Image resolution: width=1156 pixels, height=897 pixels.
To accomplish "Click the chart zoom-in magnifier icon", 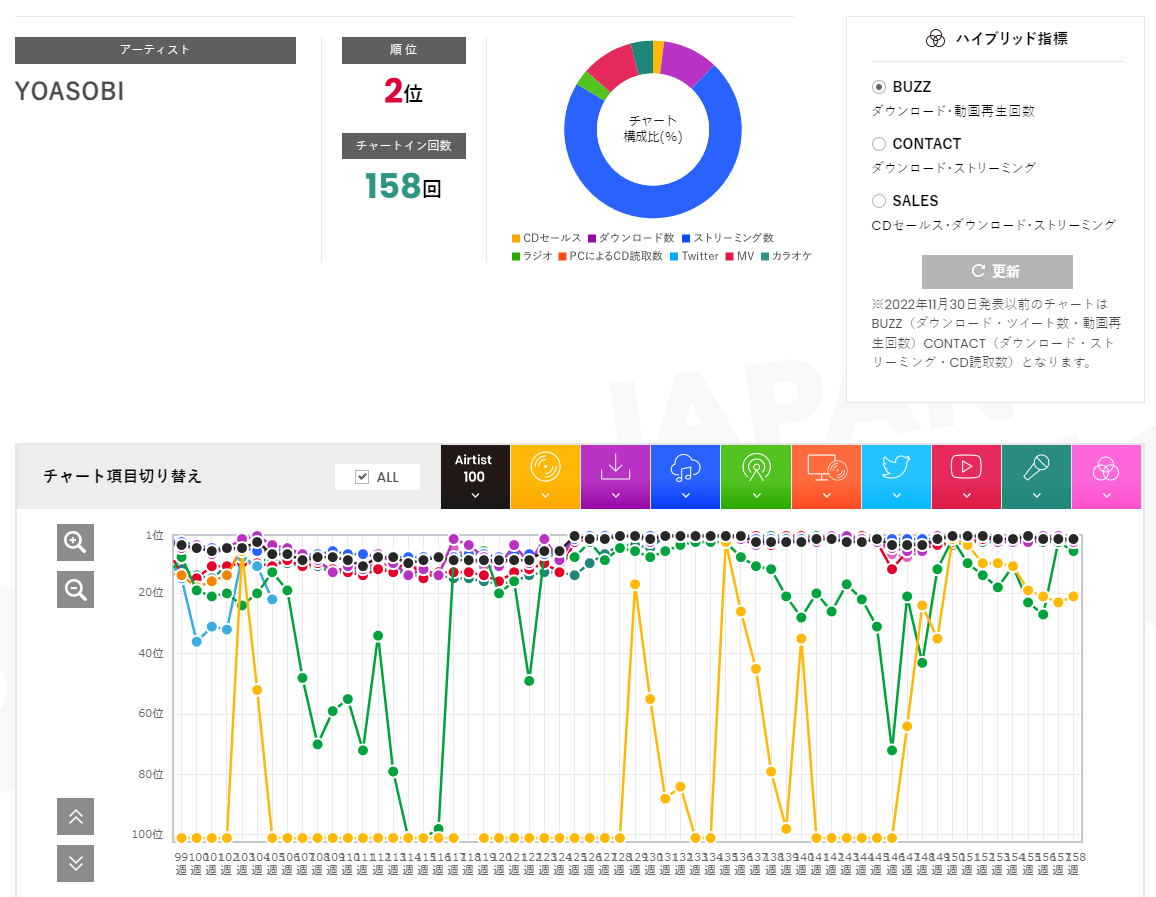I will pos(75,542).
